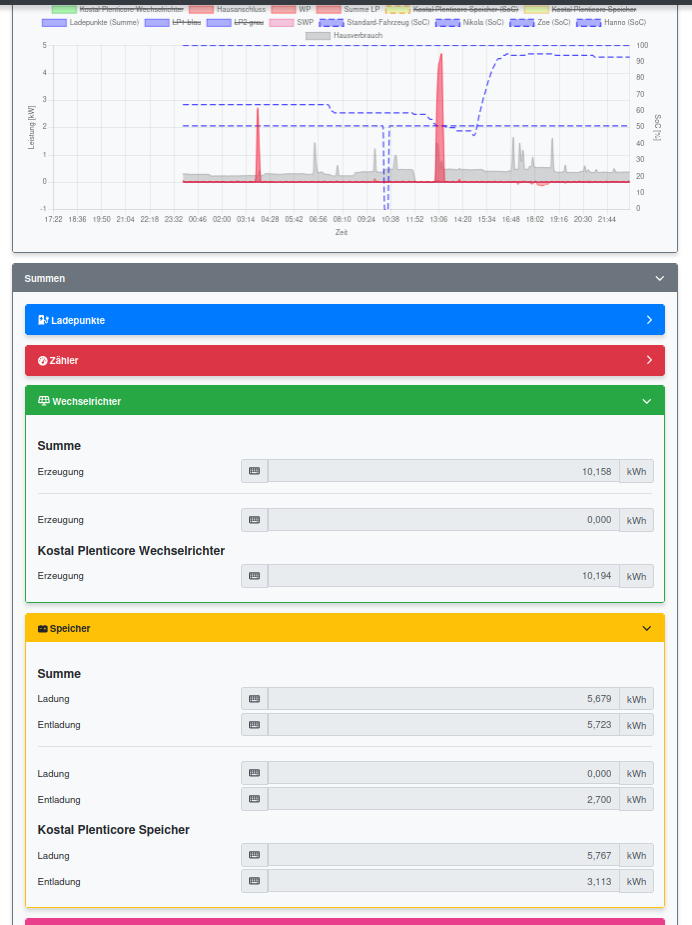The image size is (692, 925).
Task: Click the Summen header title
Action: [45, 278]
